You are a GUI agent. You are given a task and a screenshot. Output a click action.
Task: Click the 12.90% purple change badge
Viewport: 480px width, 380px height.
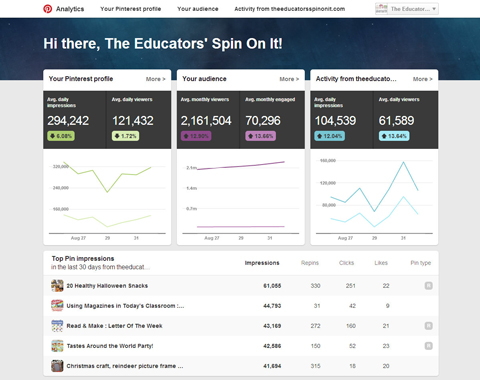pyautogui.click(x=196, y=136)
